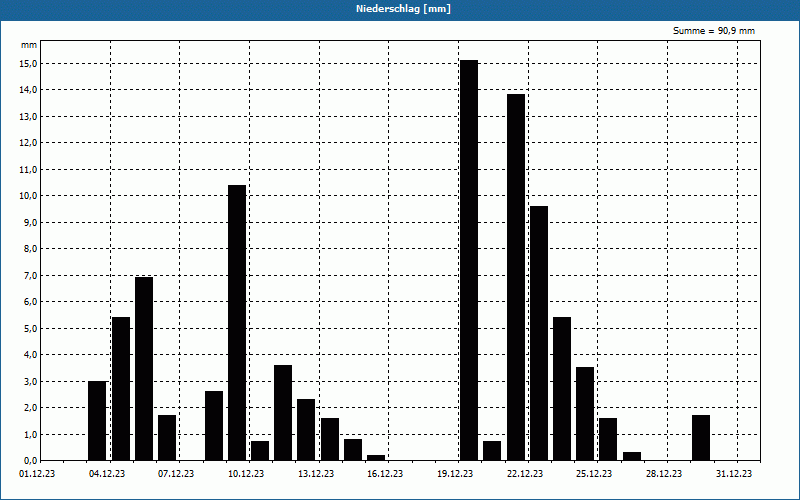800x500 pixels.
Task: Click the 1,7 mm bar before 07.12.23
Action: point(167,438)
